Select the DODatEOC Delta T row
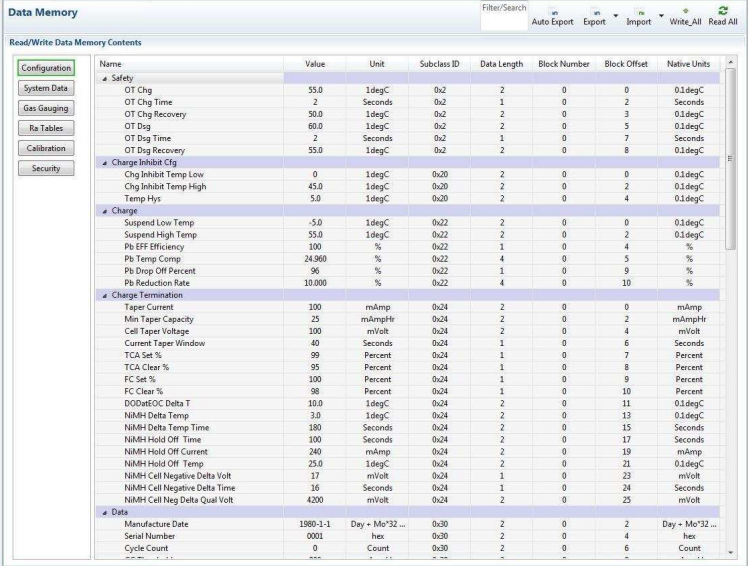Viewport: 748px width, 566px height. tap(407, 404)
